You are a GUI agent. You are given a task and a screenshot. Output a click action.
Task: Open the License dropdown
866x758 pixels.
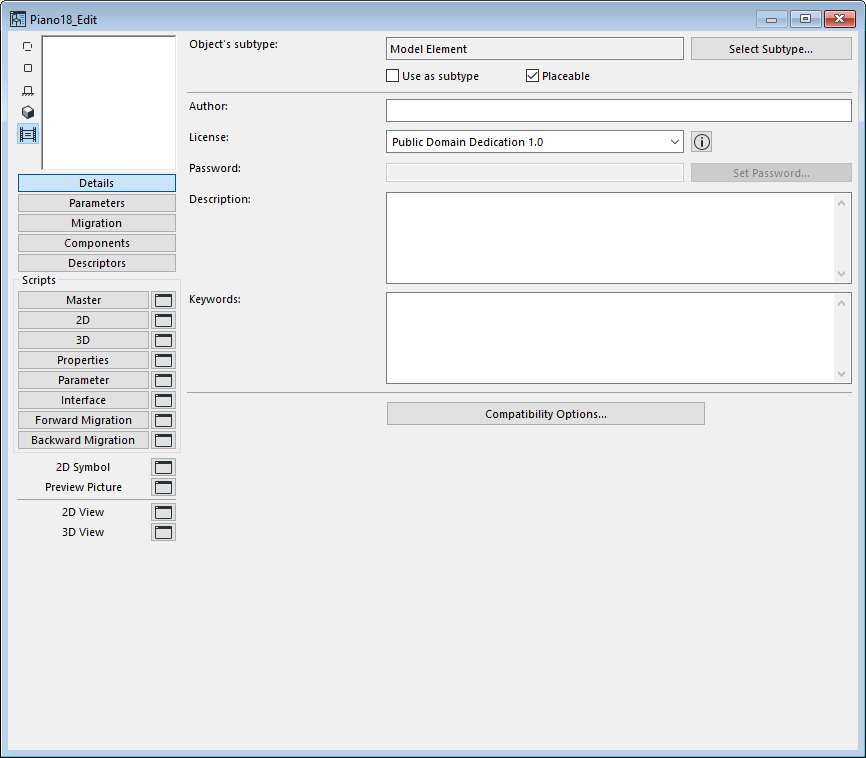point(535,142)
